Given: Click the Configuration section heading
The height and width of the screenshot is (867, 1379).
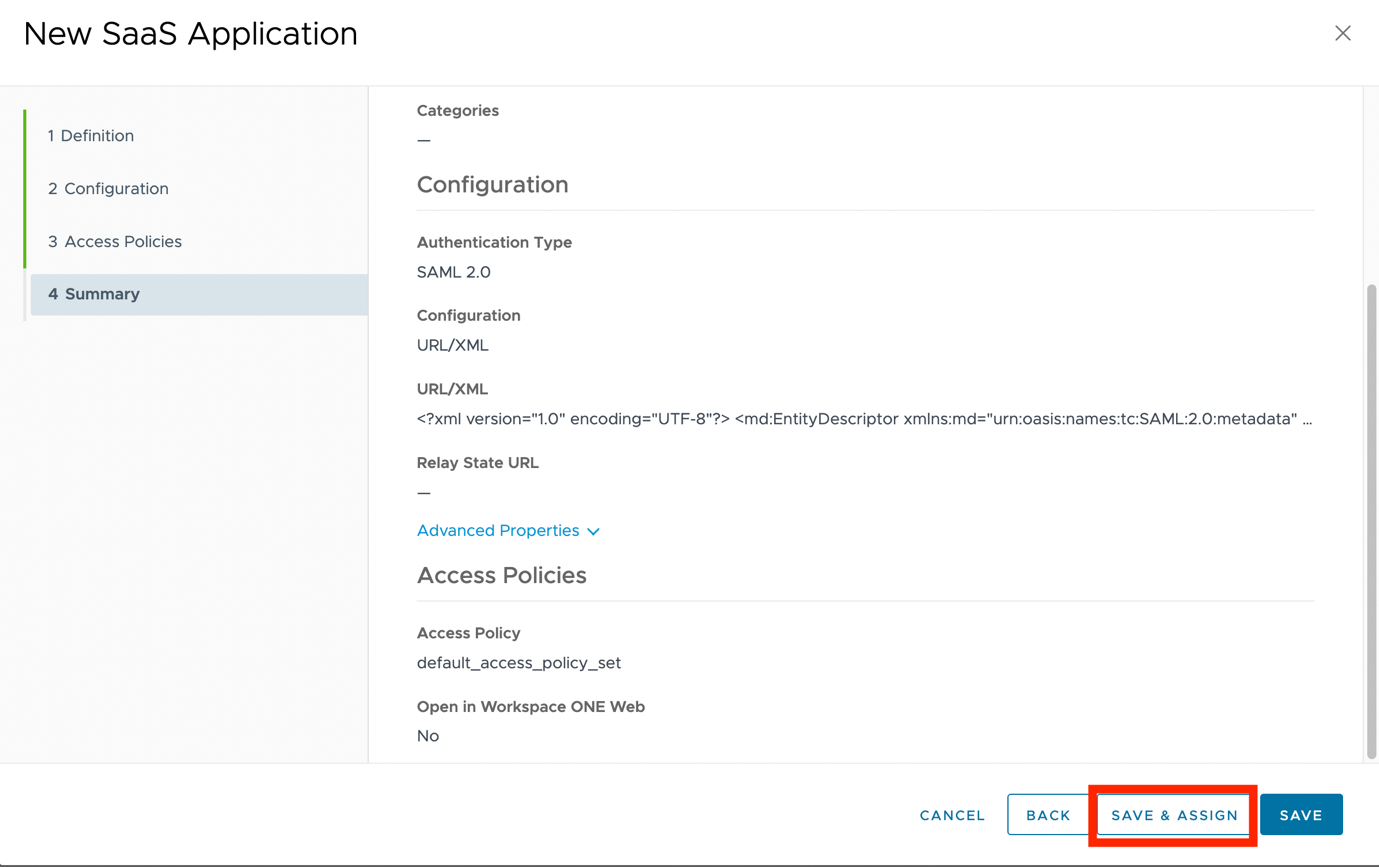Looking at the screenshot, I should click(493, 185).
